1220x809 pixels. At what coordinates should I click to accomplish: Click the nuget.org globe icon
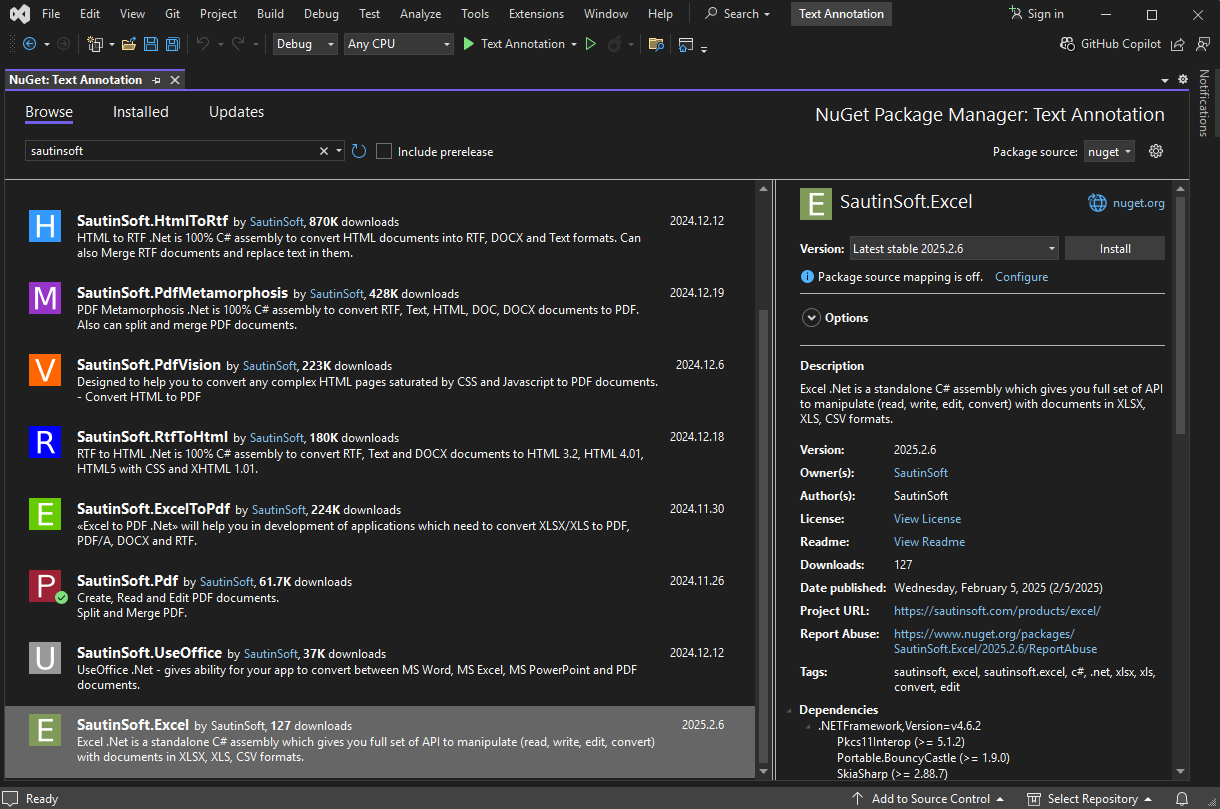1097,202
